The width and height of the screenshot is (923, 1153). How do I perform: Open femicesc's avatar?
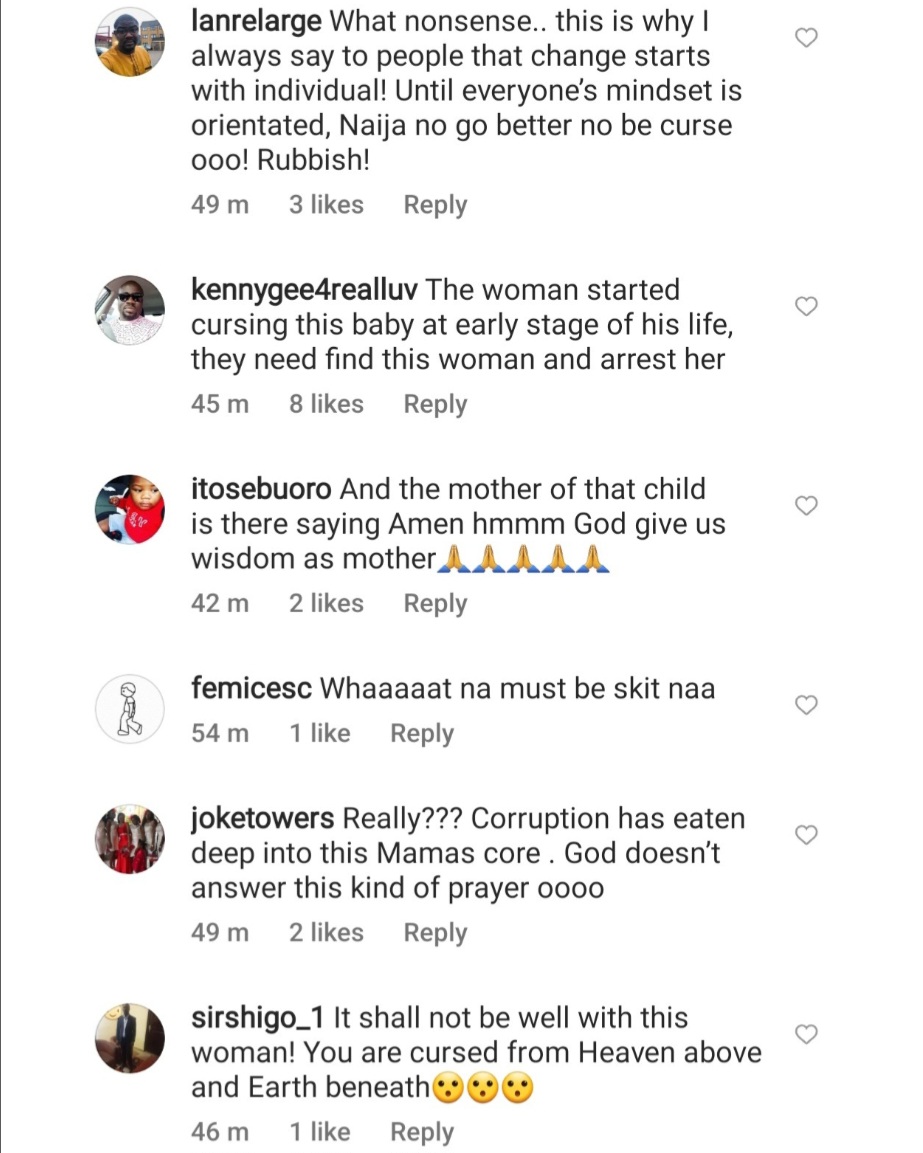[x=129, y=708]
